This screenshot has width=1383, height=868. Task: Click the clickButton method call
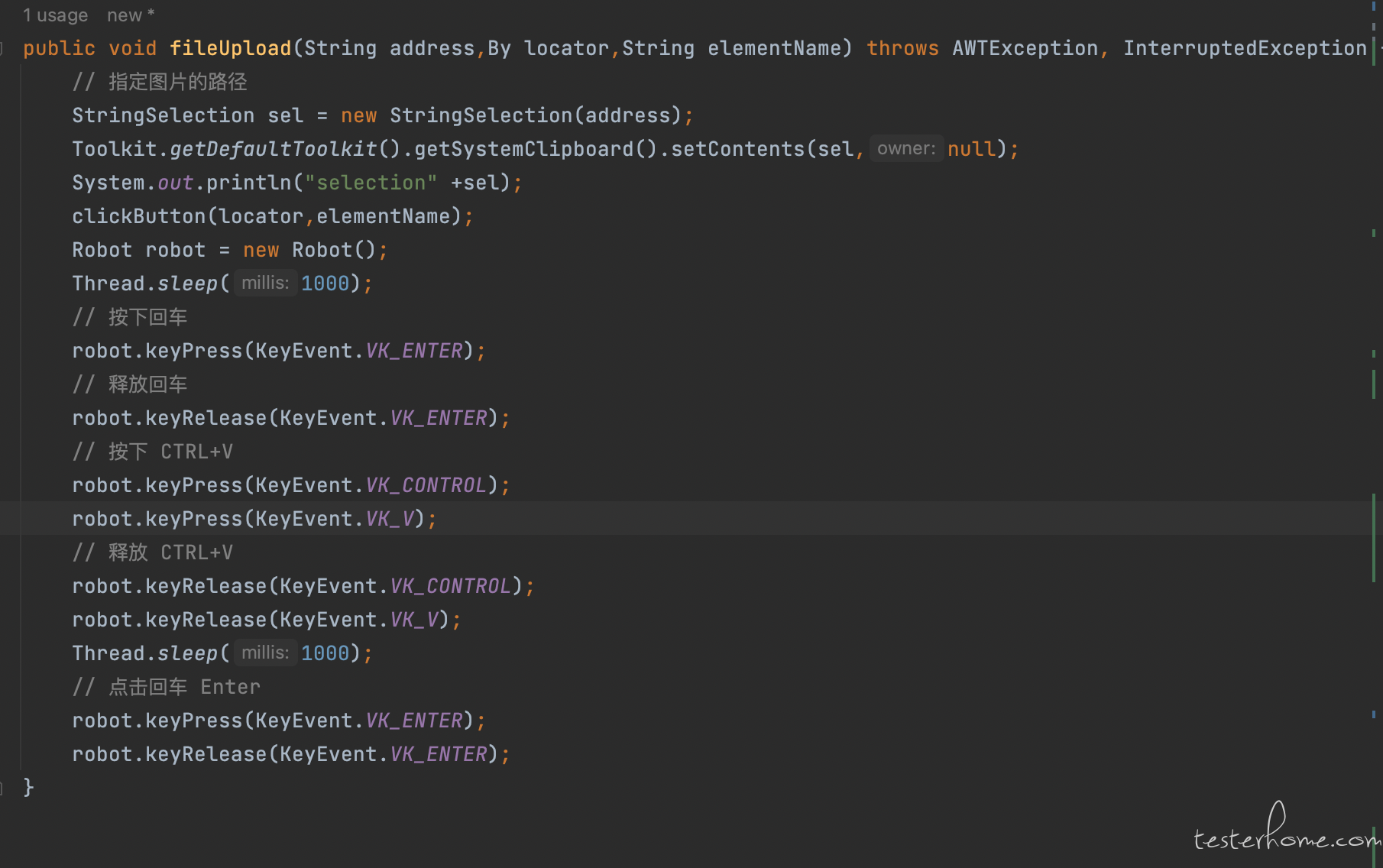[x=138, y=216]
